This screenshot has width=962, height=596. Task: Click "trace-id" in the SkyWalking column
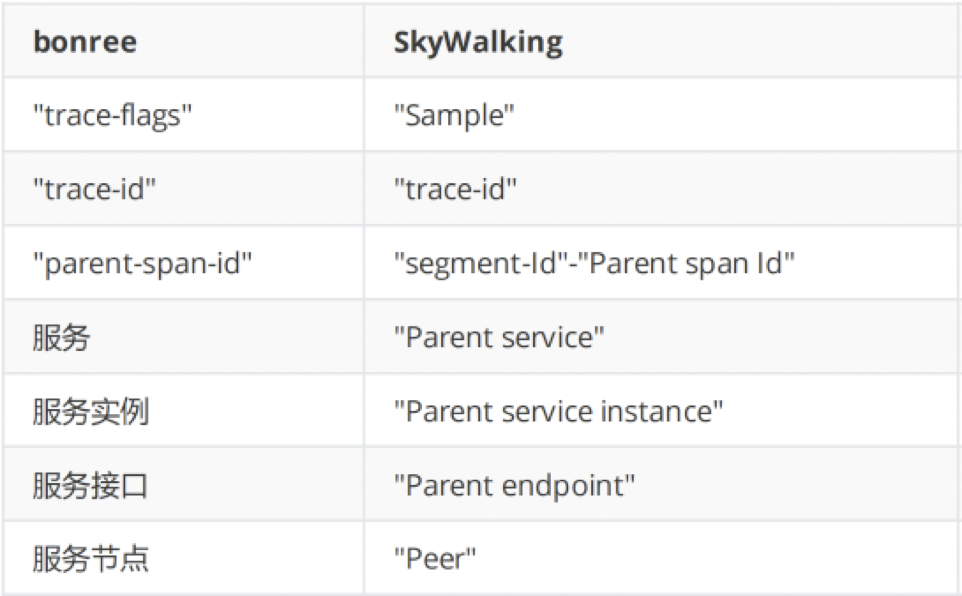(x=456, y=189)
